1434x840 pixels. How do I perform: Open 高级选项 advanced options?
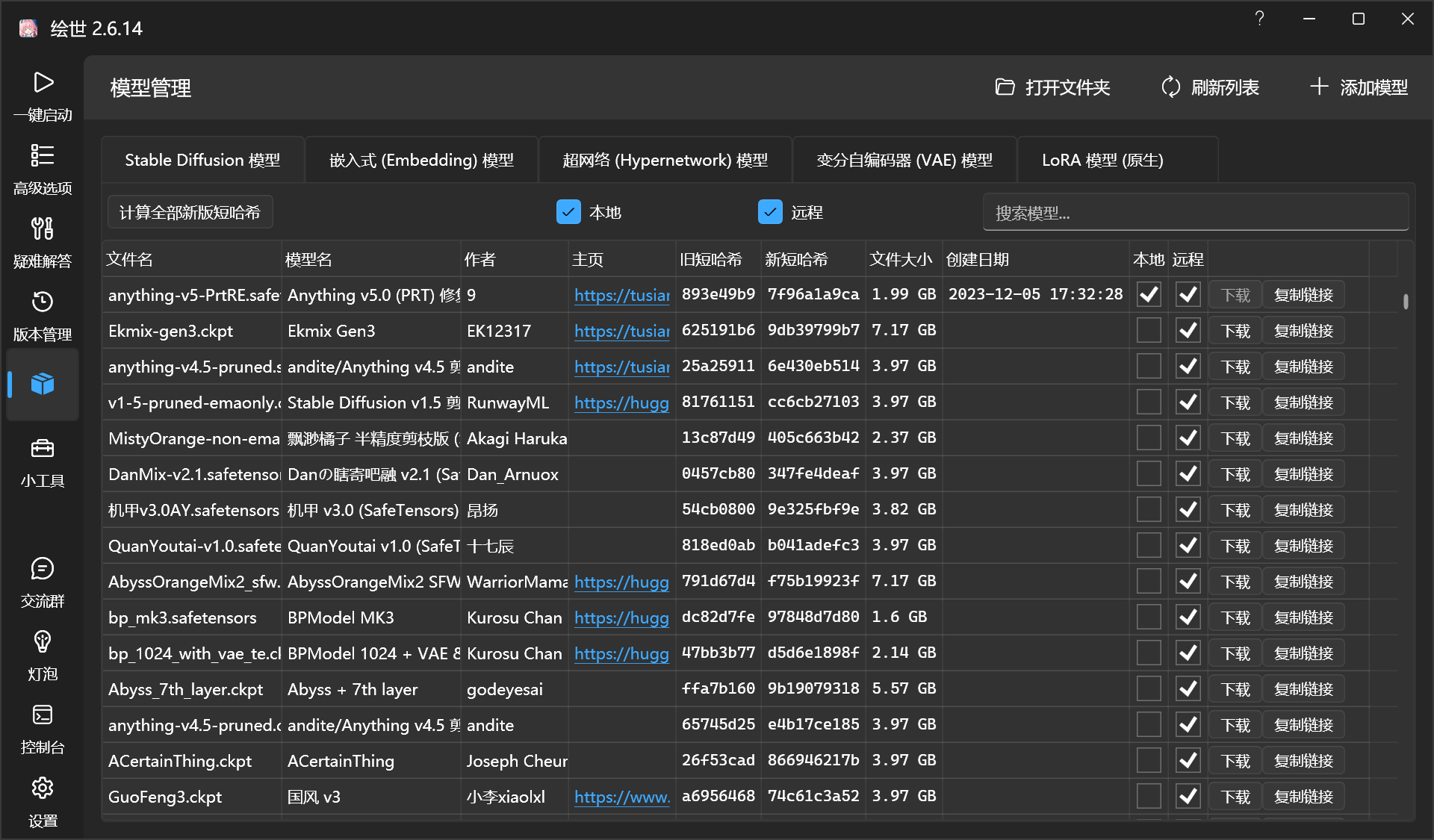click(43, 169)
